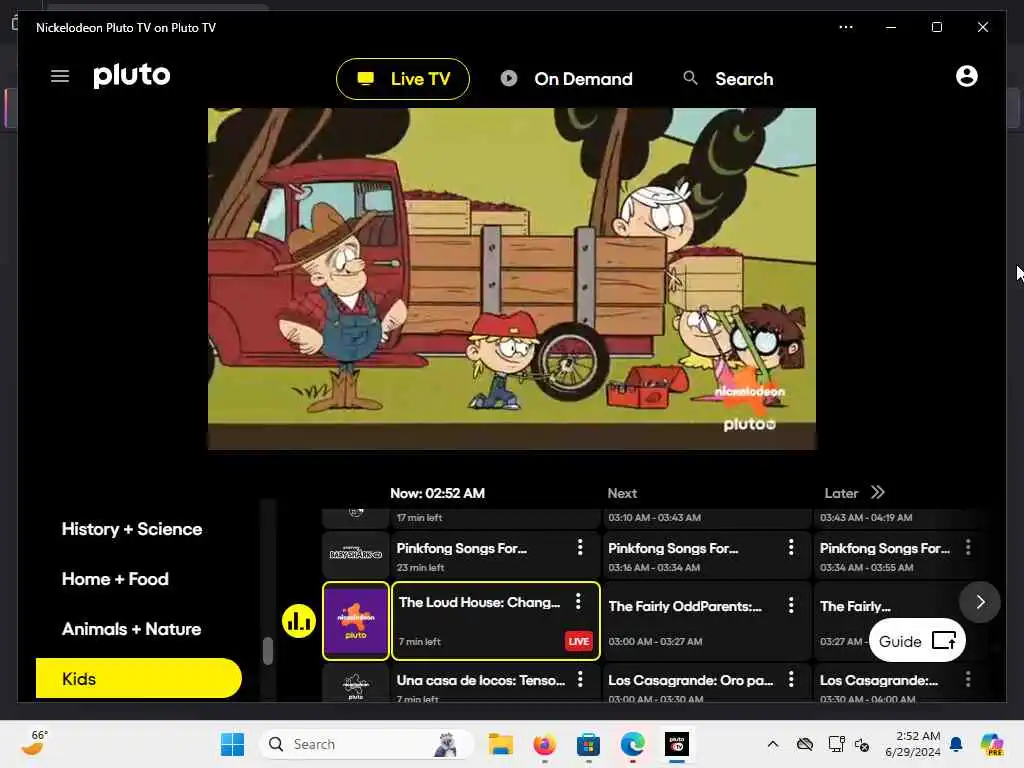Image resolution: width=1024 pixels, height=768 pixels.
Task: Open Firefox from the taskbar
Action: 544,744
